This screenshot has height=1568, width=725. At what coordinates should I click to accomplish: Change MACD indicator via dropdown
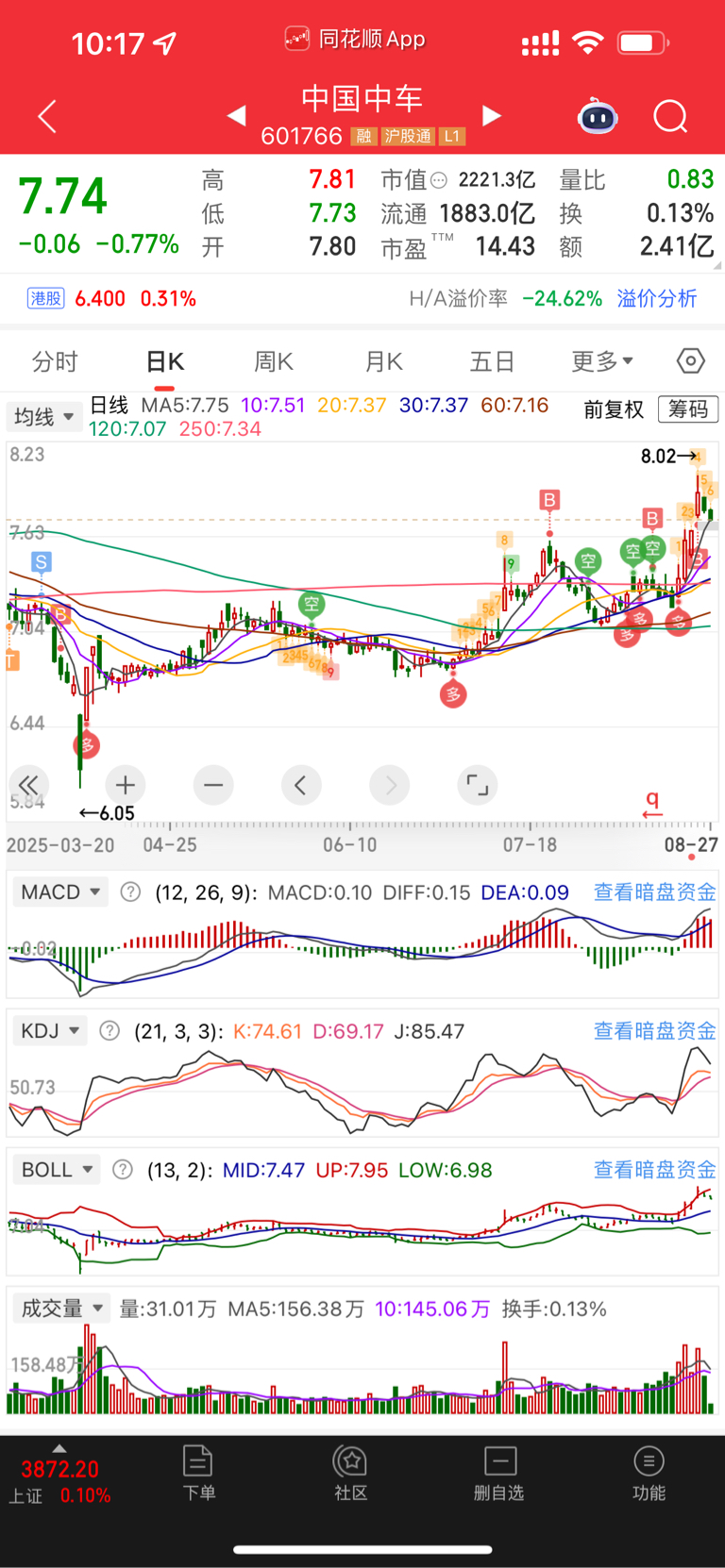click(60, 892)
